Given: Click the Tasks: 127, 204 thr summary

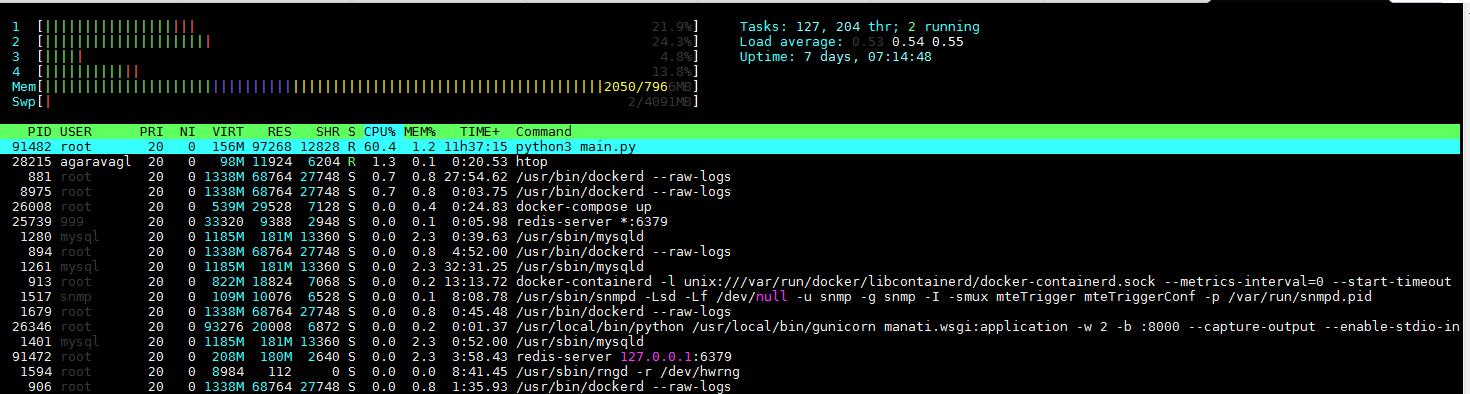Looking at the screenshot, I should tap(860, 27).
